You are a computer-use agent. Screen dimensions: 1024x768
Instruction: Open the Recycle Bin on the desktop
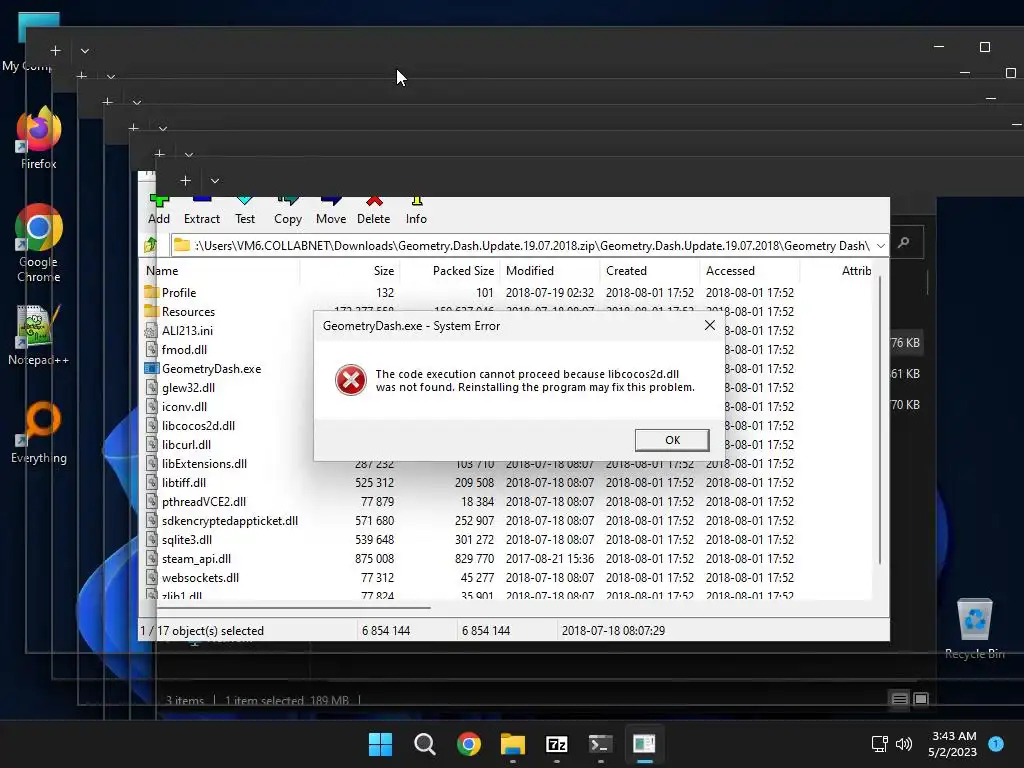[974, 629]
